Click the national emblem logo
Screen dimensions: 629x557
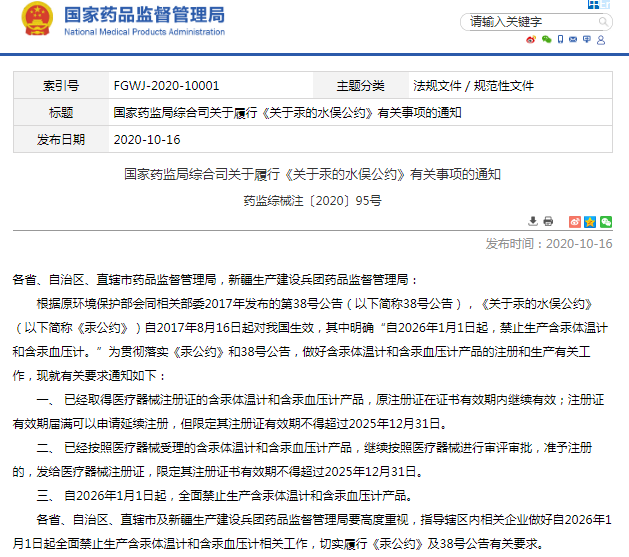coord(37,19)
